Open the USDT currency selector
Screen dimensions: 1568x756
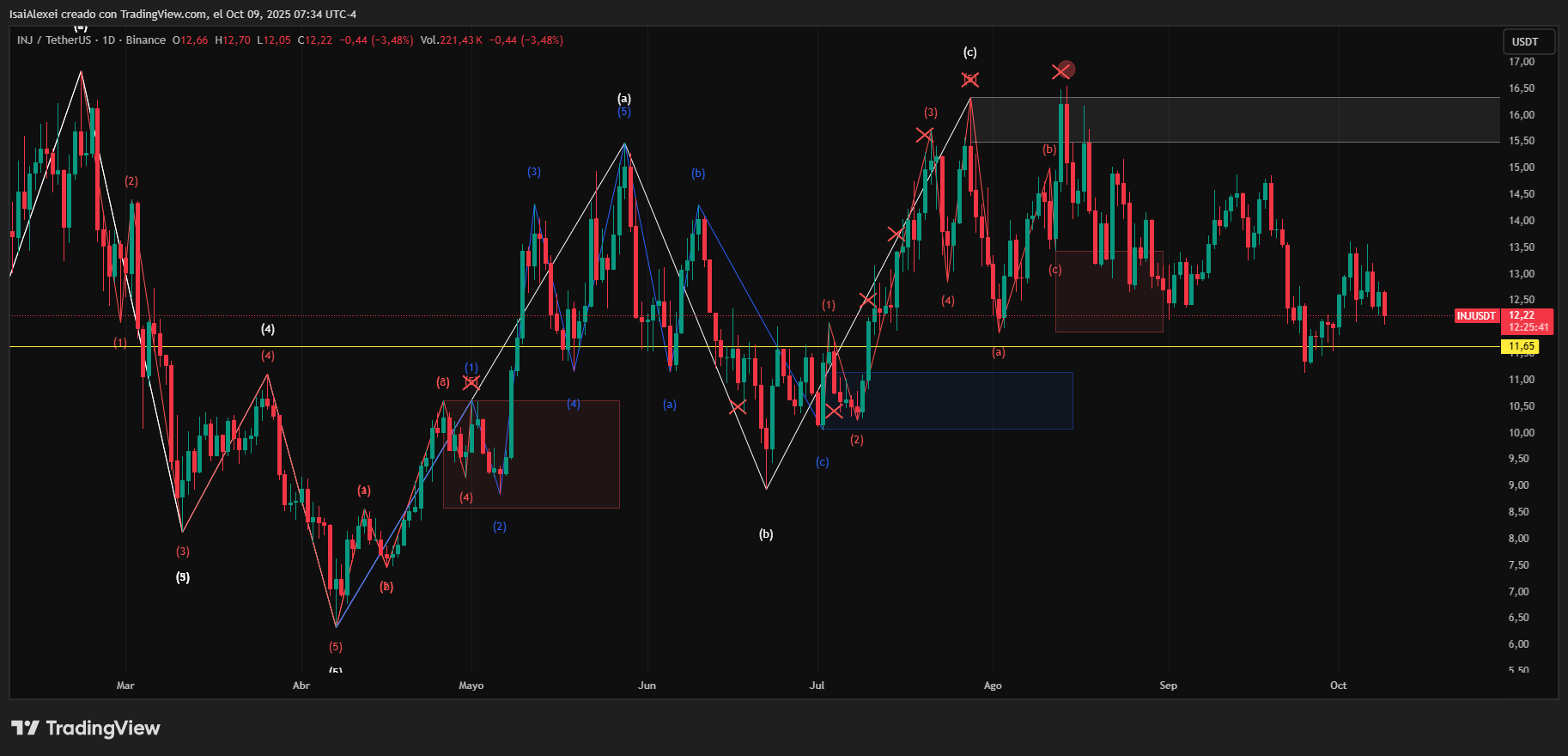pyautogui.click(x=1525, y=41)
